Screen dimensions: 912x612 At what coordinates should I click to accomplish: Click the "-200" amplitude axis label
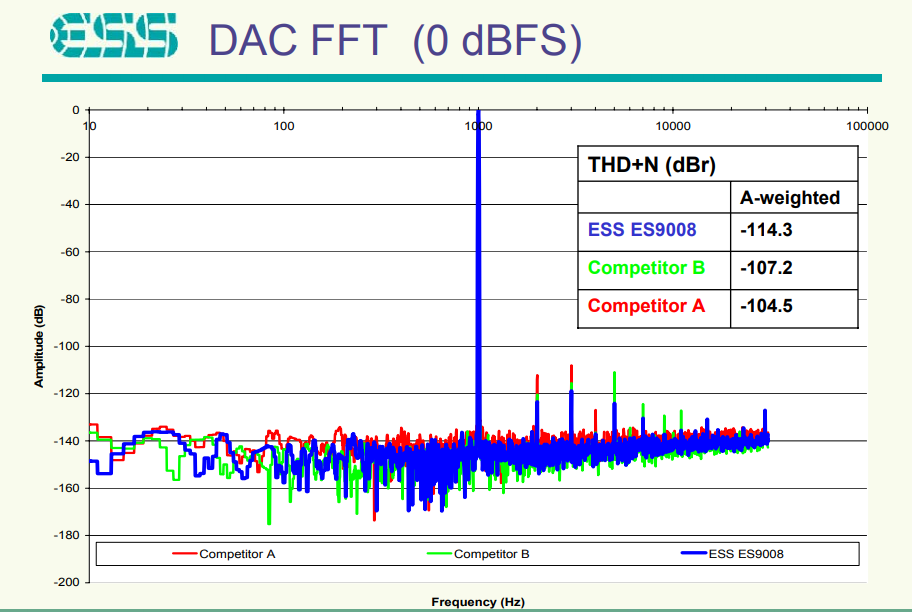tap(67, 582)
